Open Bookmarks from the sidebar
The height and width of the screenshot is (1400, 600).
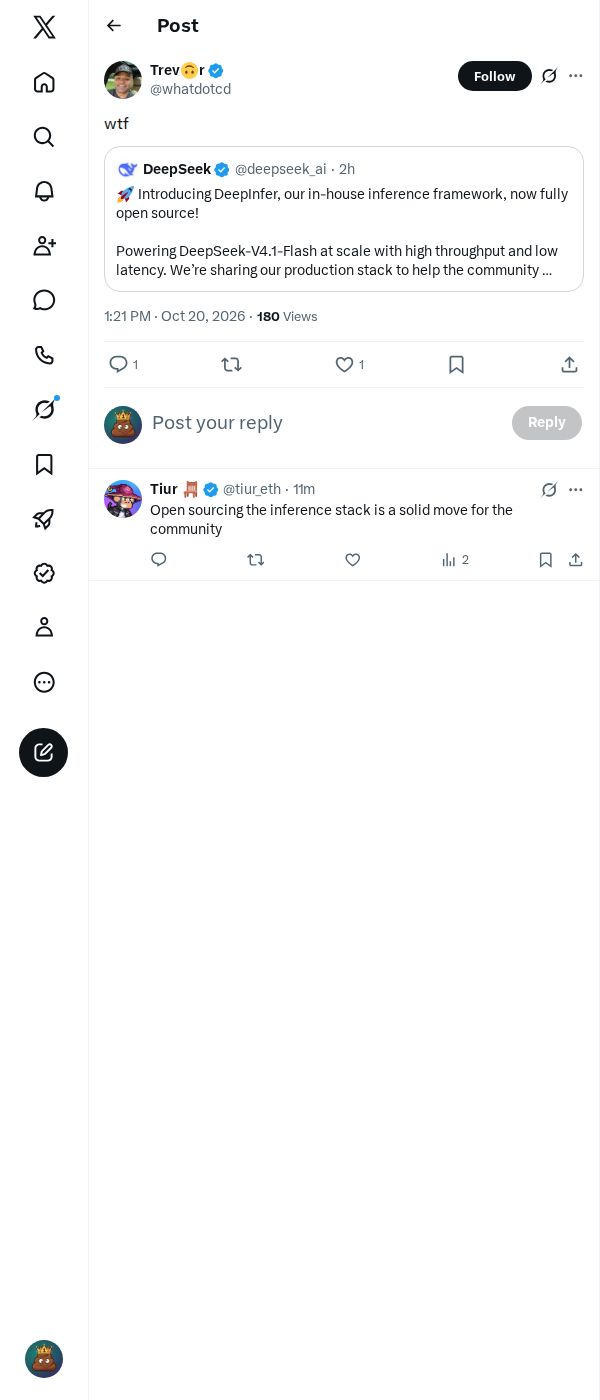[44, 464]
